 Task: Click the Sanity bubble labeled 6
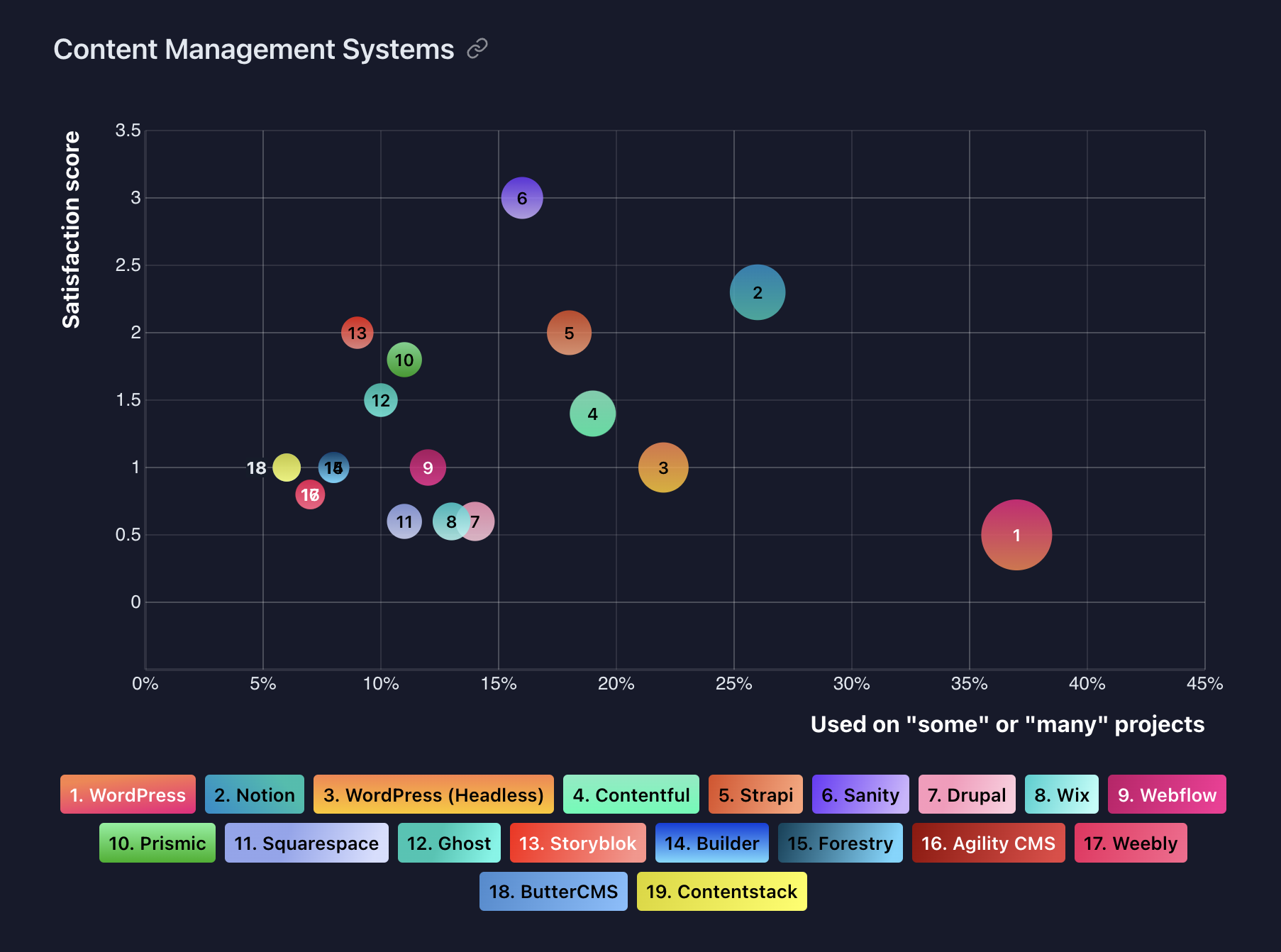tap(522, 198)
